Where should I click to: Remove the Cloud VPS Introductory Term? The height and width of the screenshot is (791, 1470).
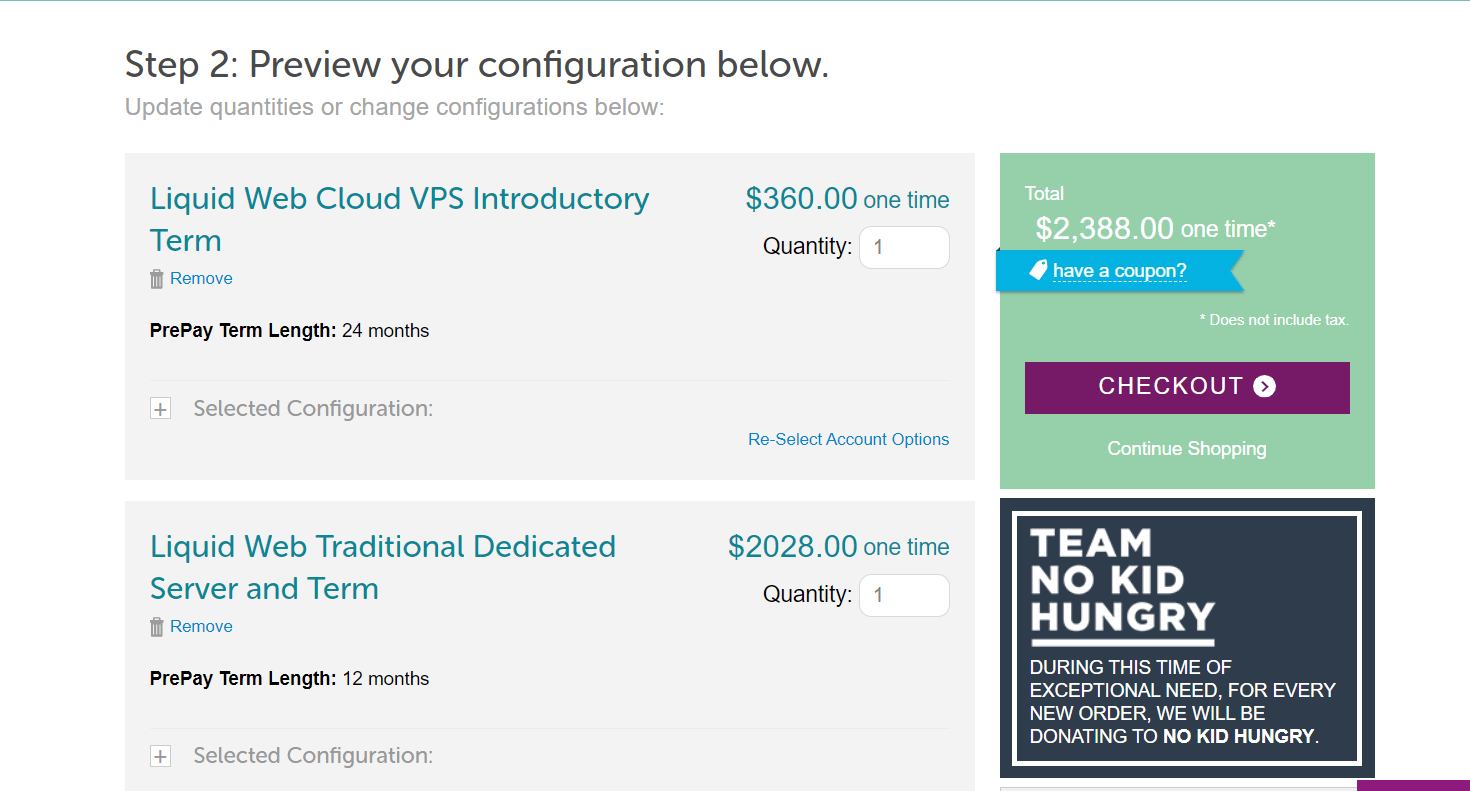(201, 279)
